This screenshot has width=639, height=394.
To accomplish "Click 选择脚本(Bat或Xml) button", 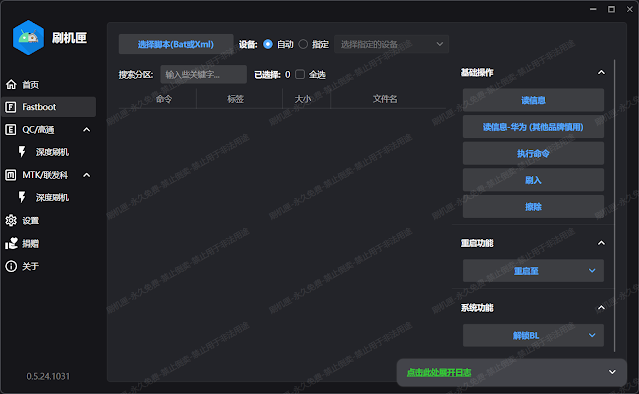I will 176,44.
